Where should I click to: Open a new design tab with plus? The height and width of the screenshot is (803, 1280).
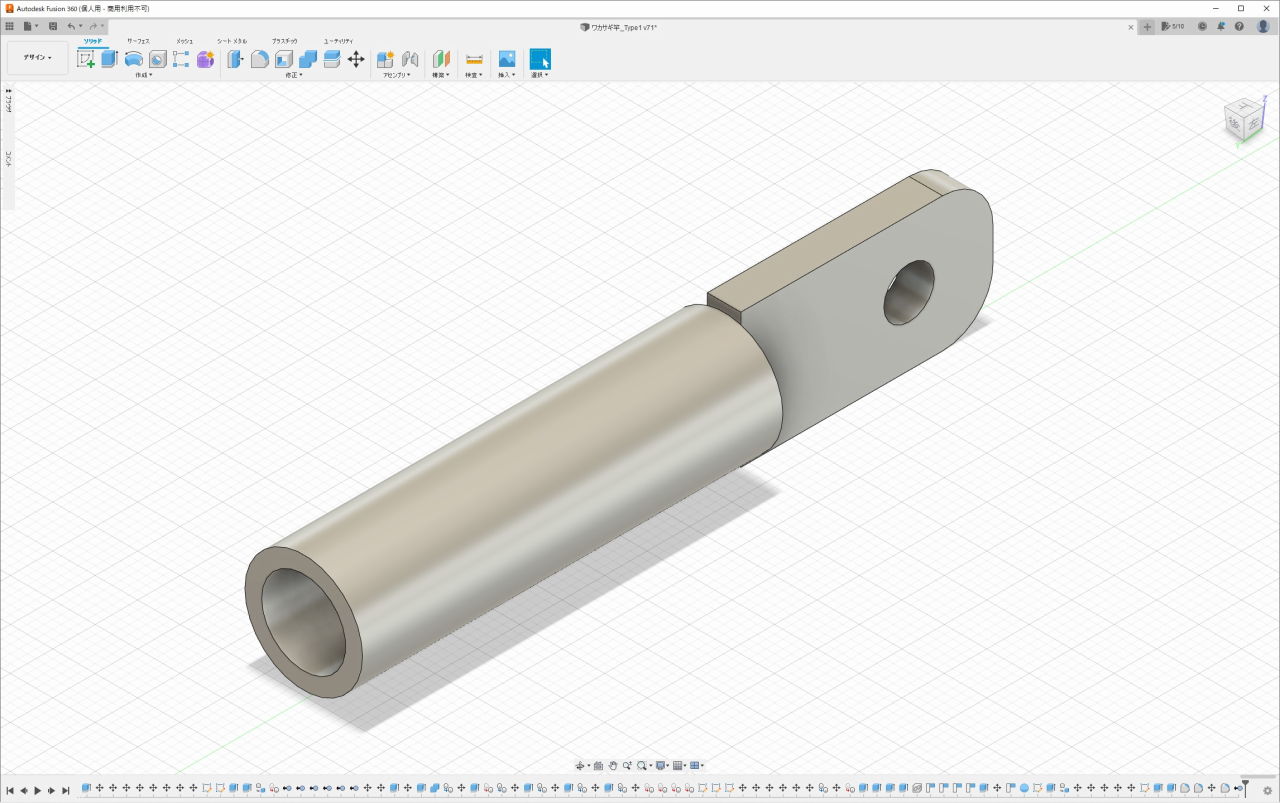click(x=1147, y=27)
